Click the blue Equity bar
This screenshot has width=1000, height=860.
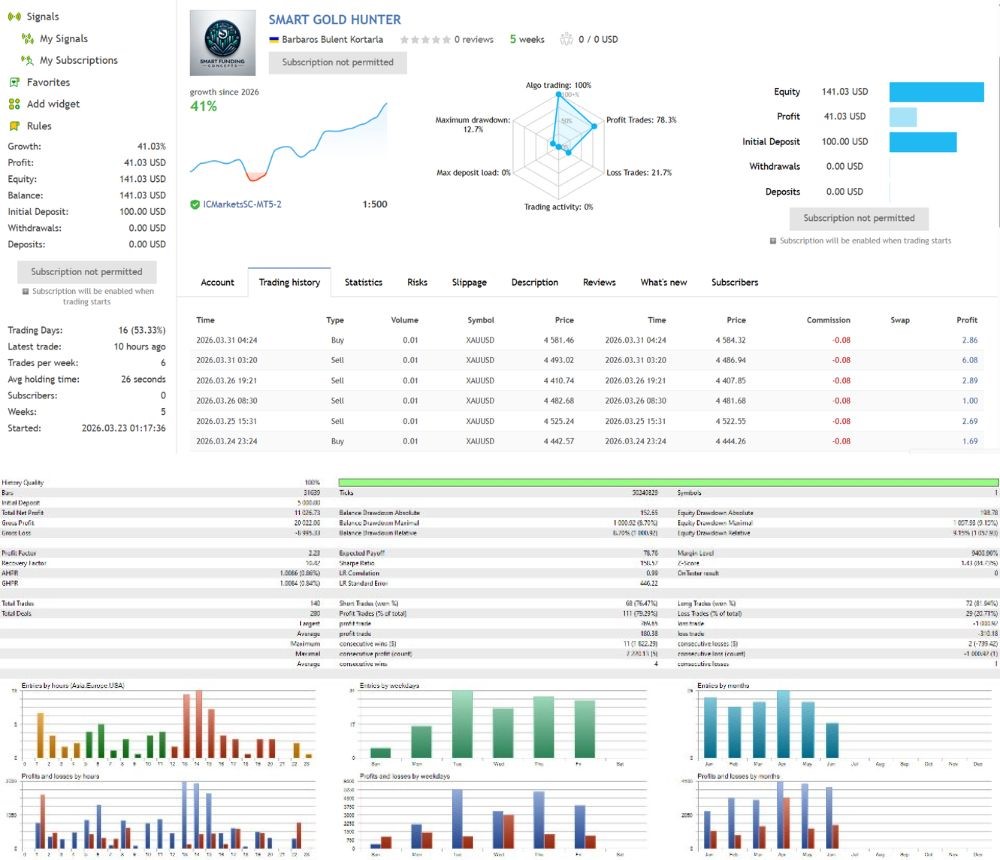[936, 92]
